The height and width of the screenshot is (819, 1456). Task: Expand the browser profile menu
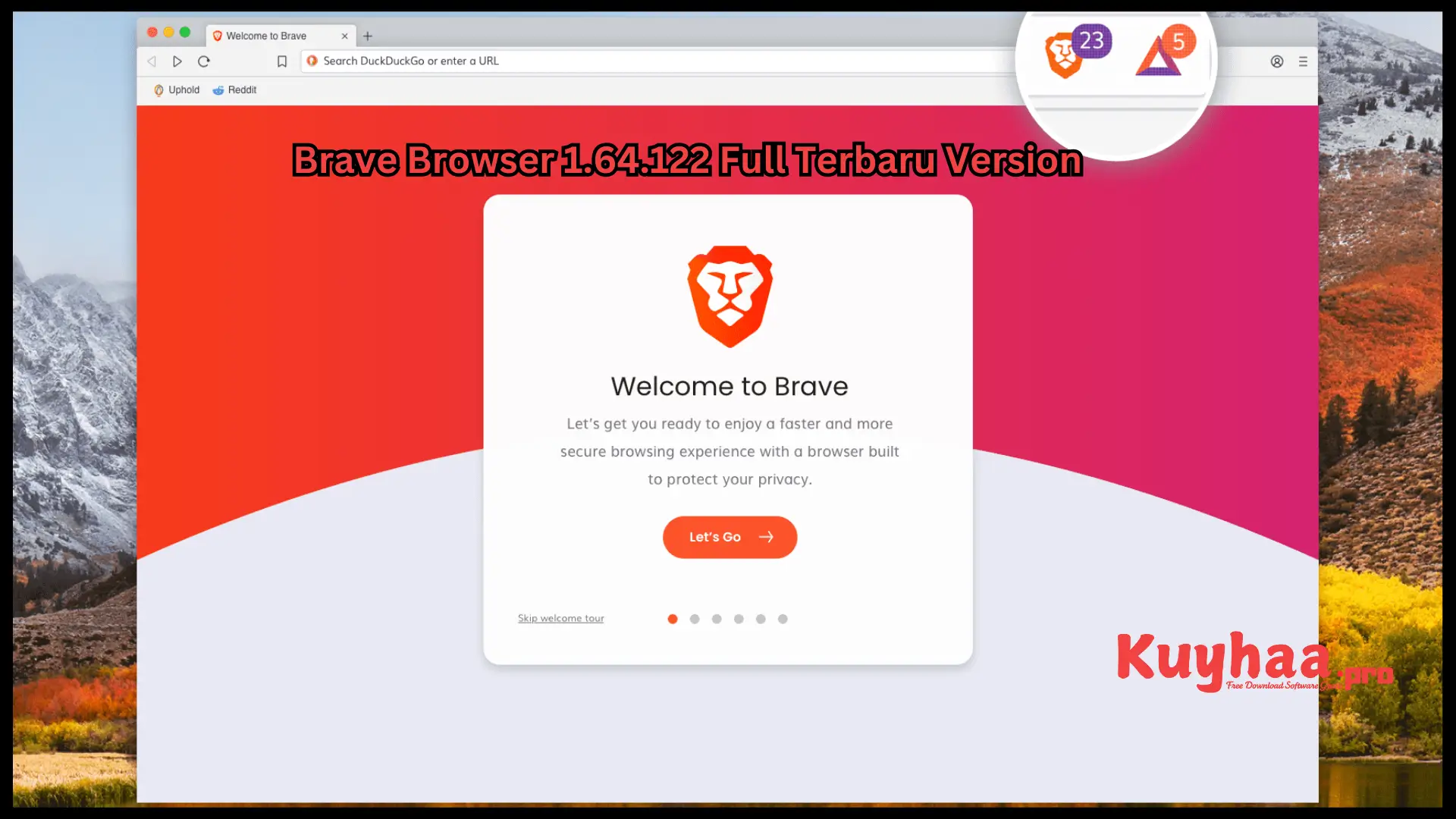(x=1277, y=61)
